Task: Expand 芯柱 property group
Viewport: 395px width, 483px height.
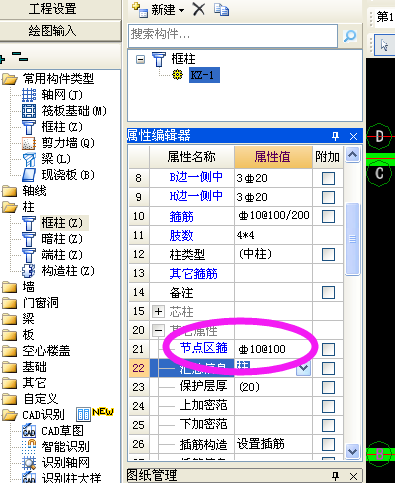Action: (158, 312)
